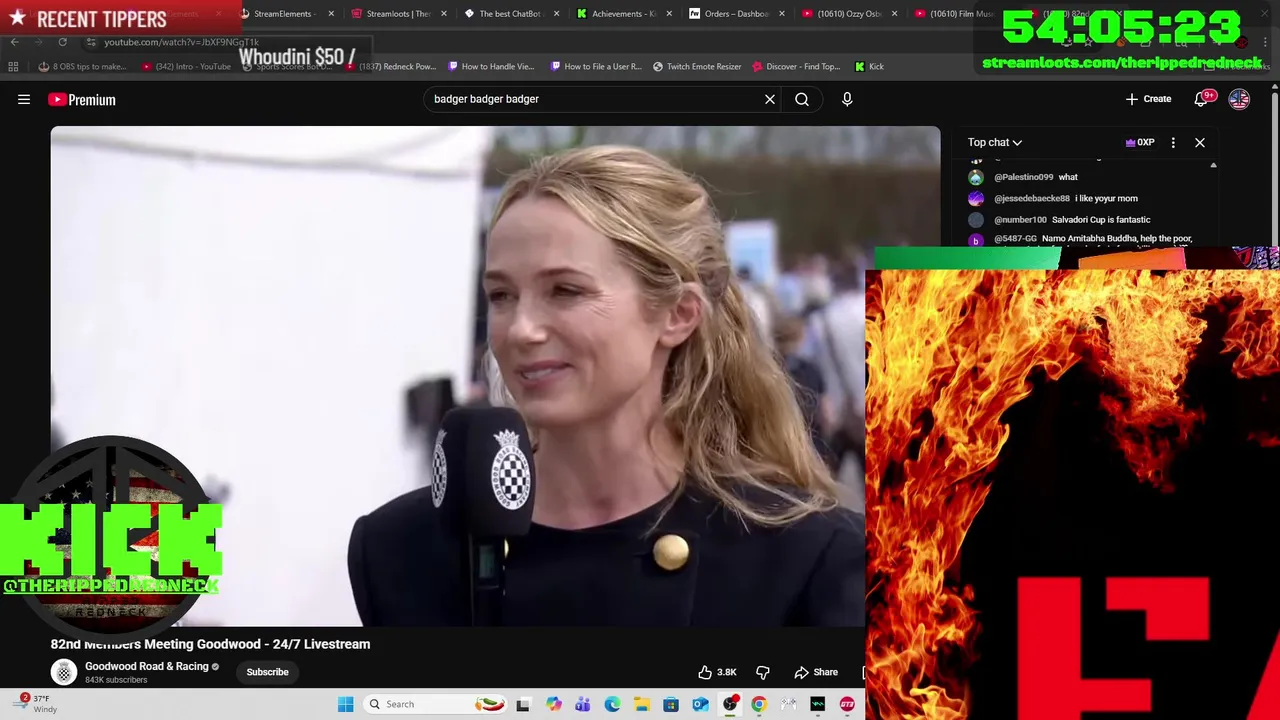Open Windows Start menu

(346, 704)
